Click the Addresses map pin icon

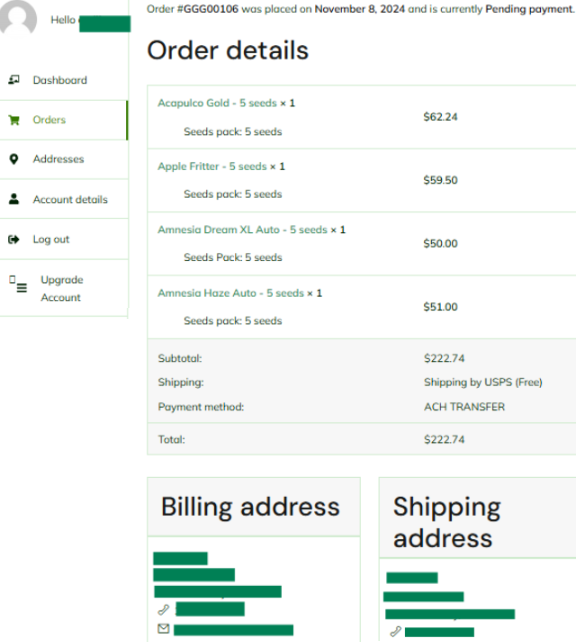coord(14,159)
